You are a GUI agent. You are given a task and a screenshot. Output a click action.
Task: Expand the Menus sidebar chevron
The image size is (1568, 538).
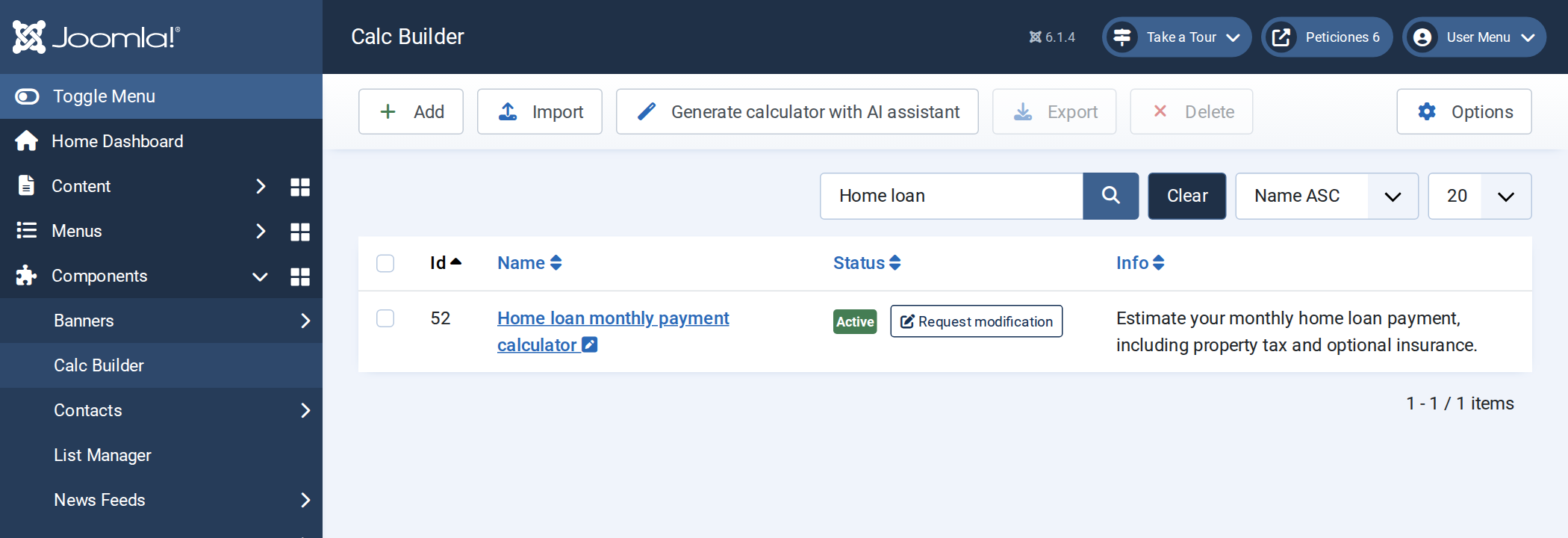[x=261, y=231]
